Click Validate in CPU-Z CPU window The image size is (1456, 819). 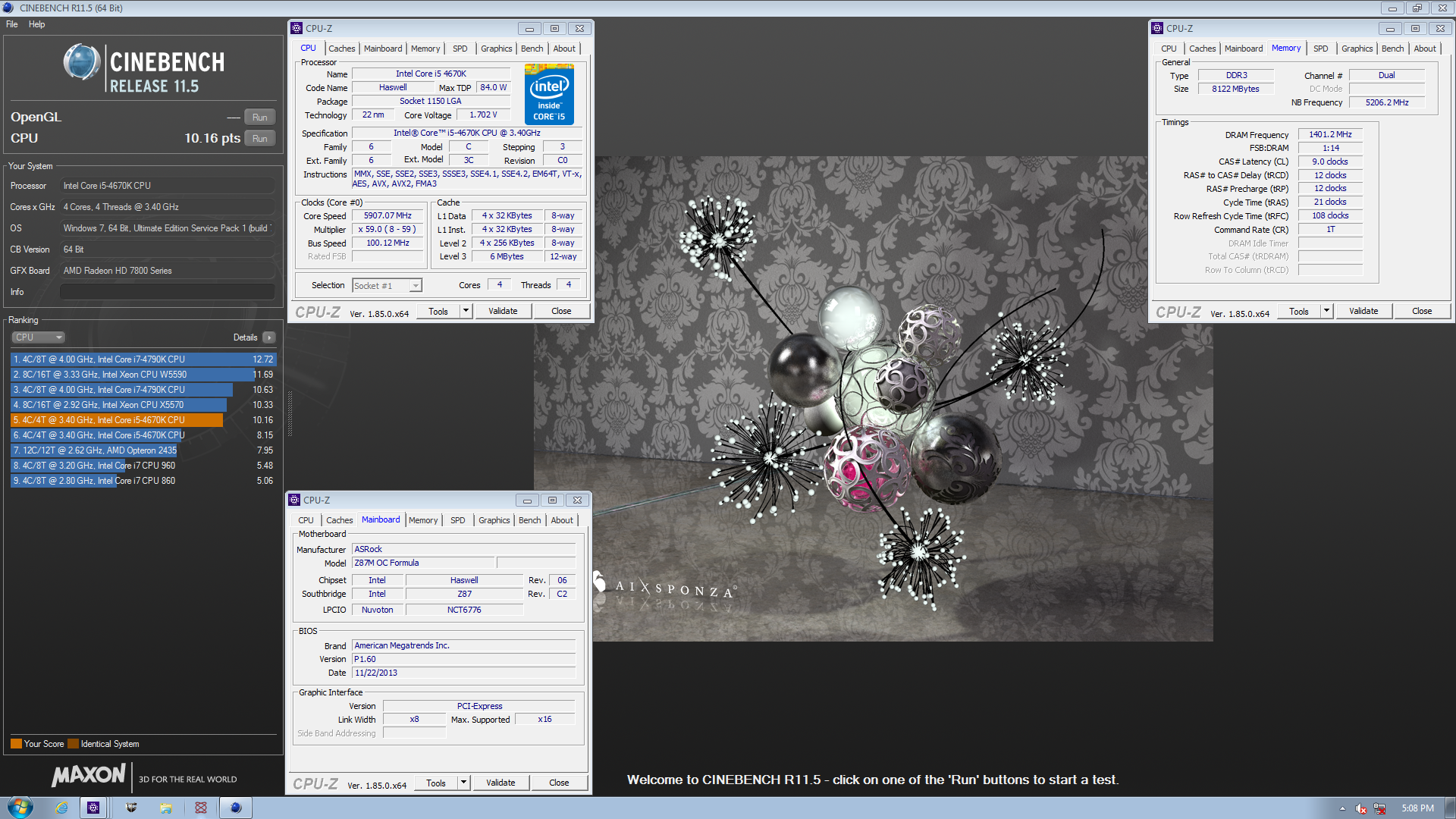pos(503,311)
